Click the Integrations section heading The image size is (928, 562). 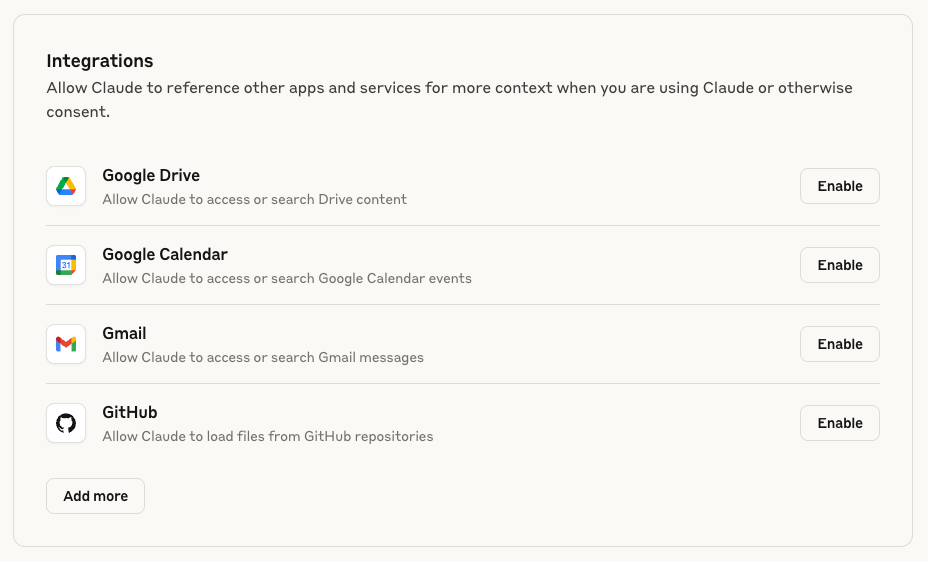pyautogui.click(x=99, y=61)
